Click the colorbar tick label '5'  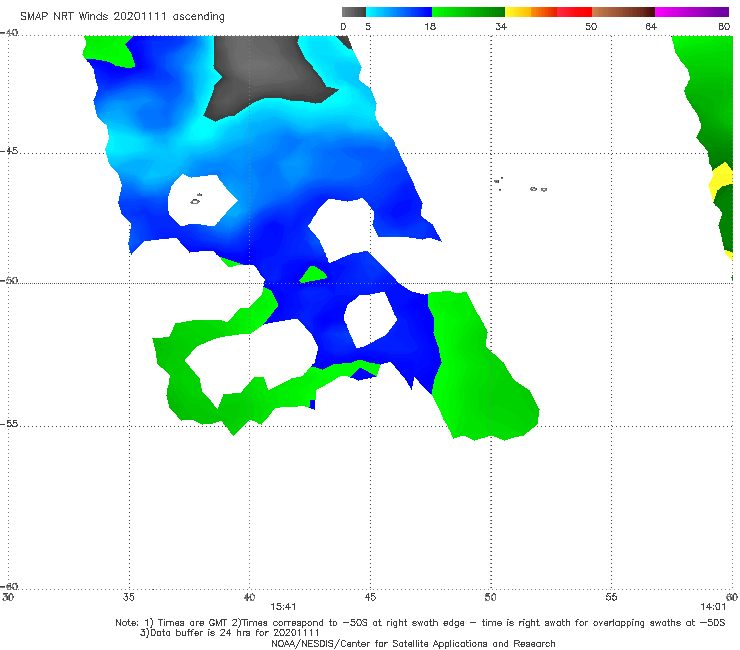[x=368, y=26]
